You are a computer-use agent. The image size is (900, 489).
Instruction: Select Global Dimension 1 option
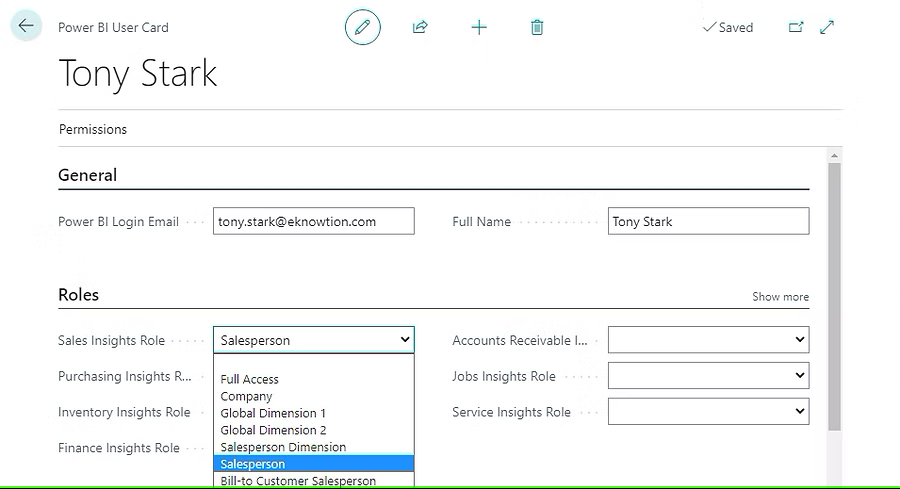click(273, 413)
